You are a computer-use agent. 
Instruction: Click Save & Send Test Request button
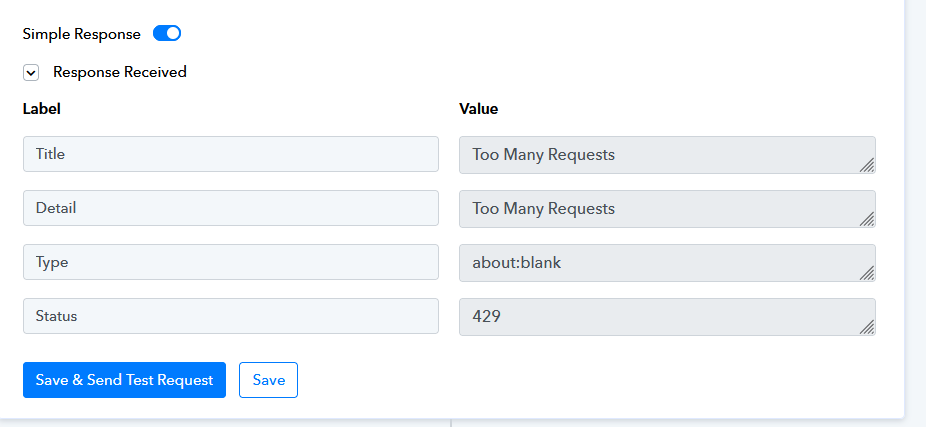(x=125, y=380)
